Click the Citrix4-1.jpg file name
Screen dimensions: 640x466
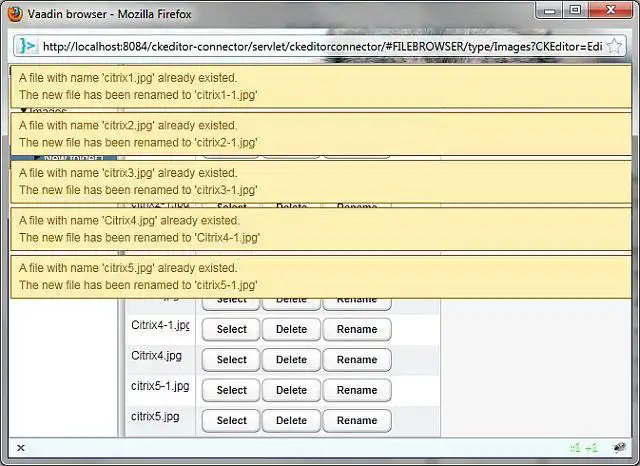point(160,325)
